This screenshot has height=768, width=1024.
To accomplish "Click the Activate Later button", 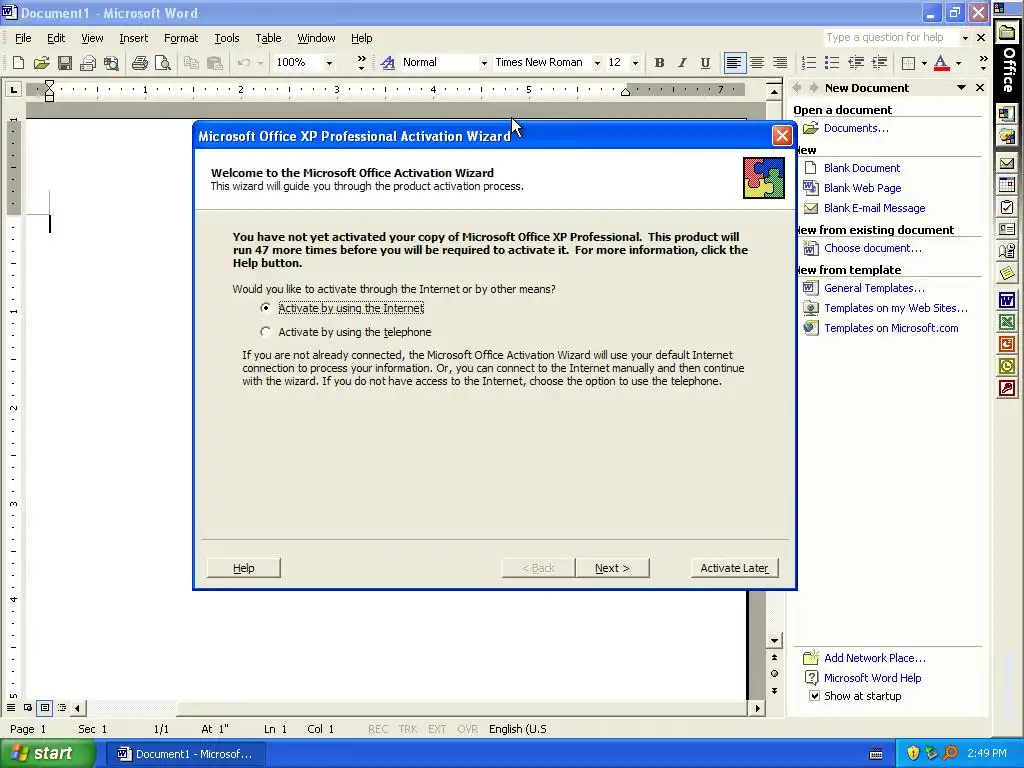I will pos(734,568).
